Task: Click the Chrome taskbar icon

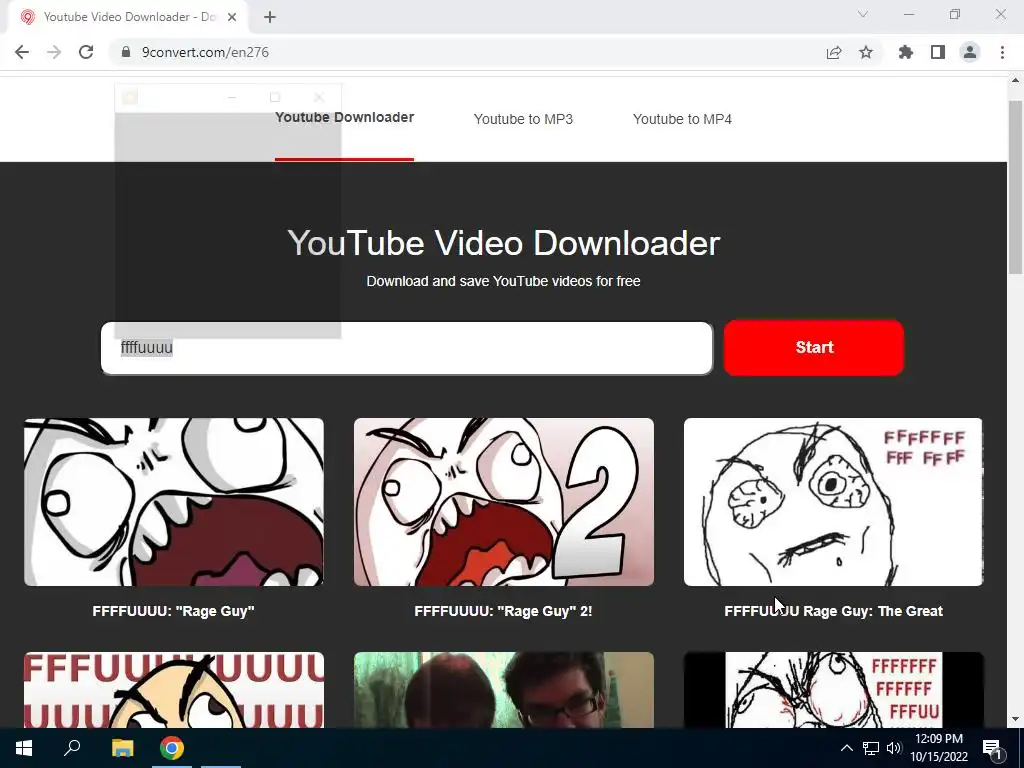Action: [x=172, y=748]
